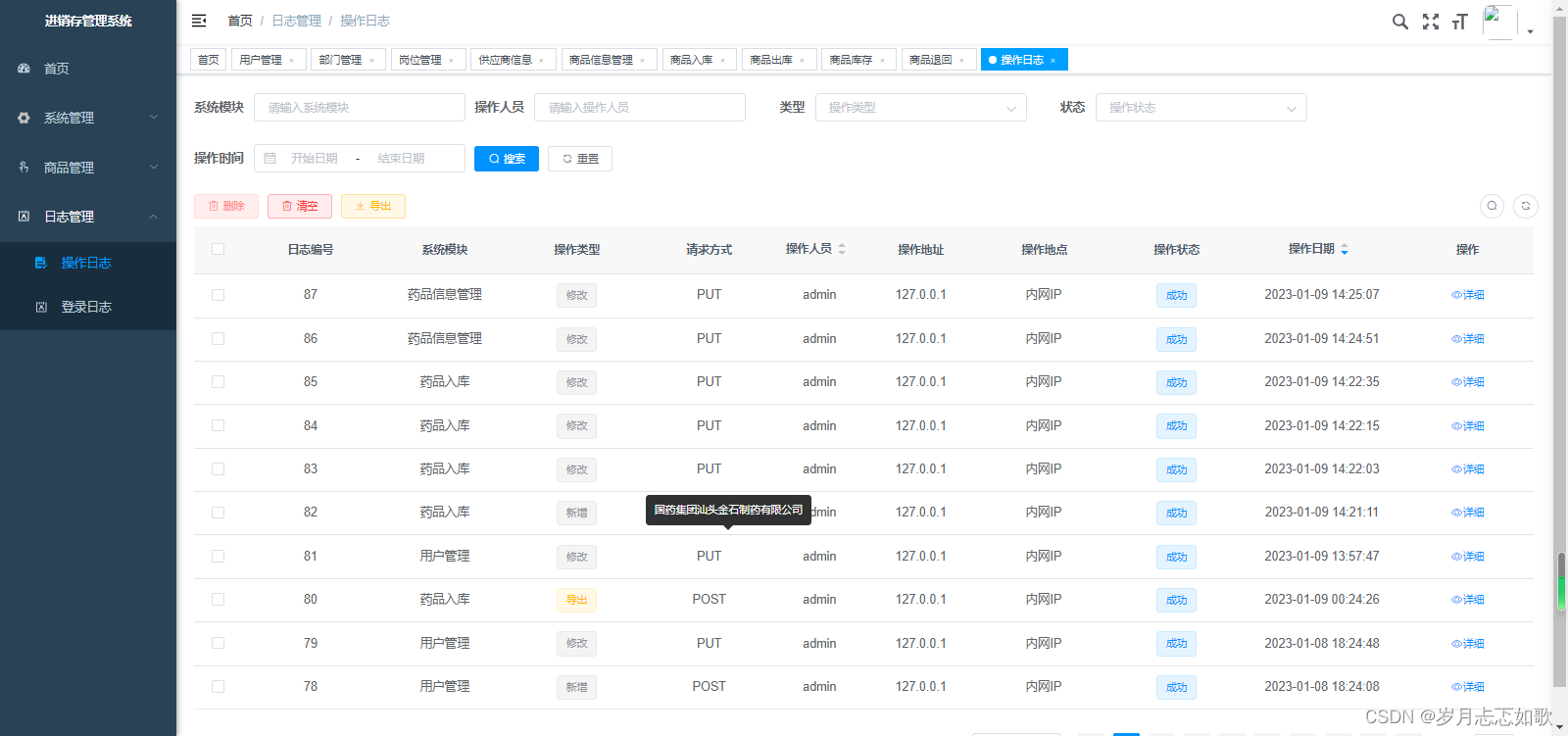Switch to the 首页 tab

[x=209, y=60]
